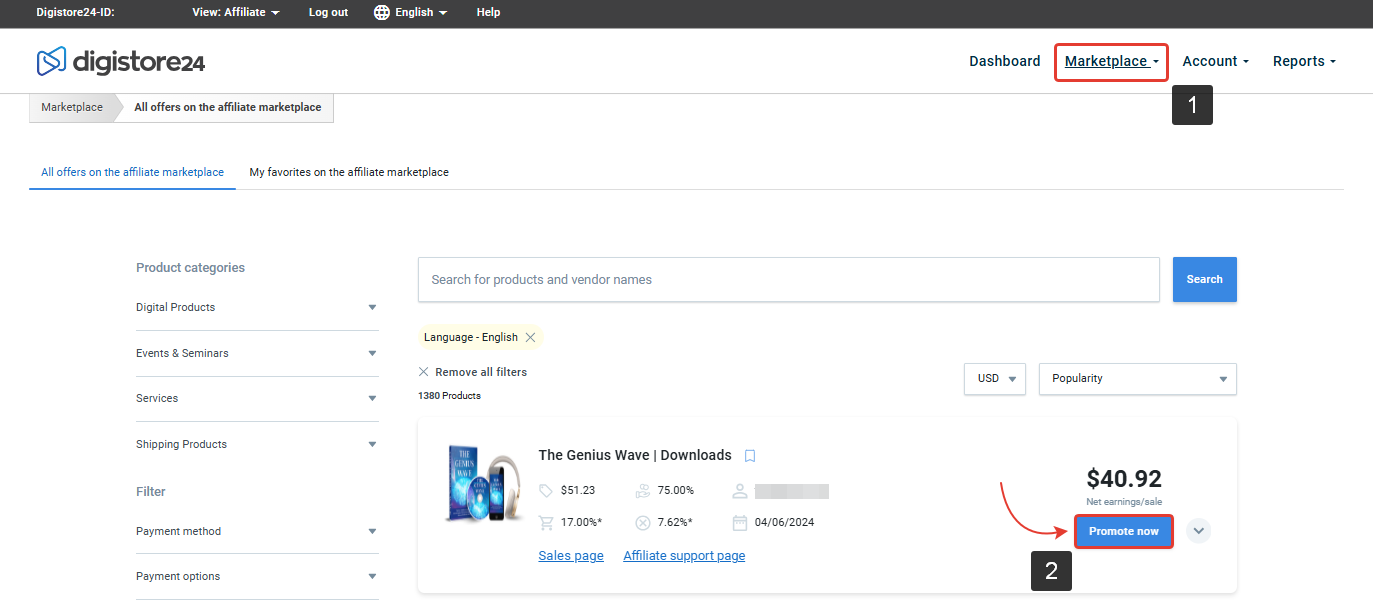This screenshot has width=1373, height=606.
Task: Click the globe language icon
Action: (381, 12)
